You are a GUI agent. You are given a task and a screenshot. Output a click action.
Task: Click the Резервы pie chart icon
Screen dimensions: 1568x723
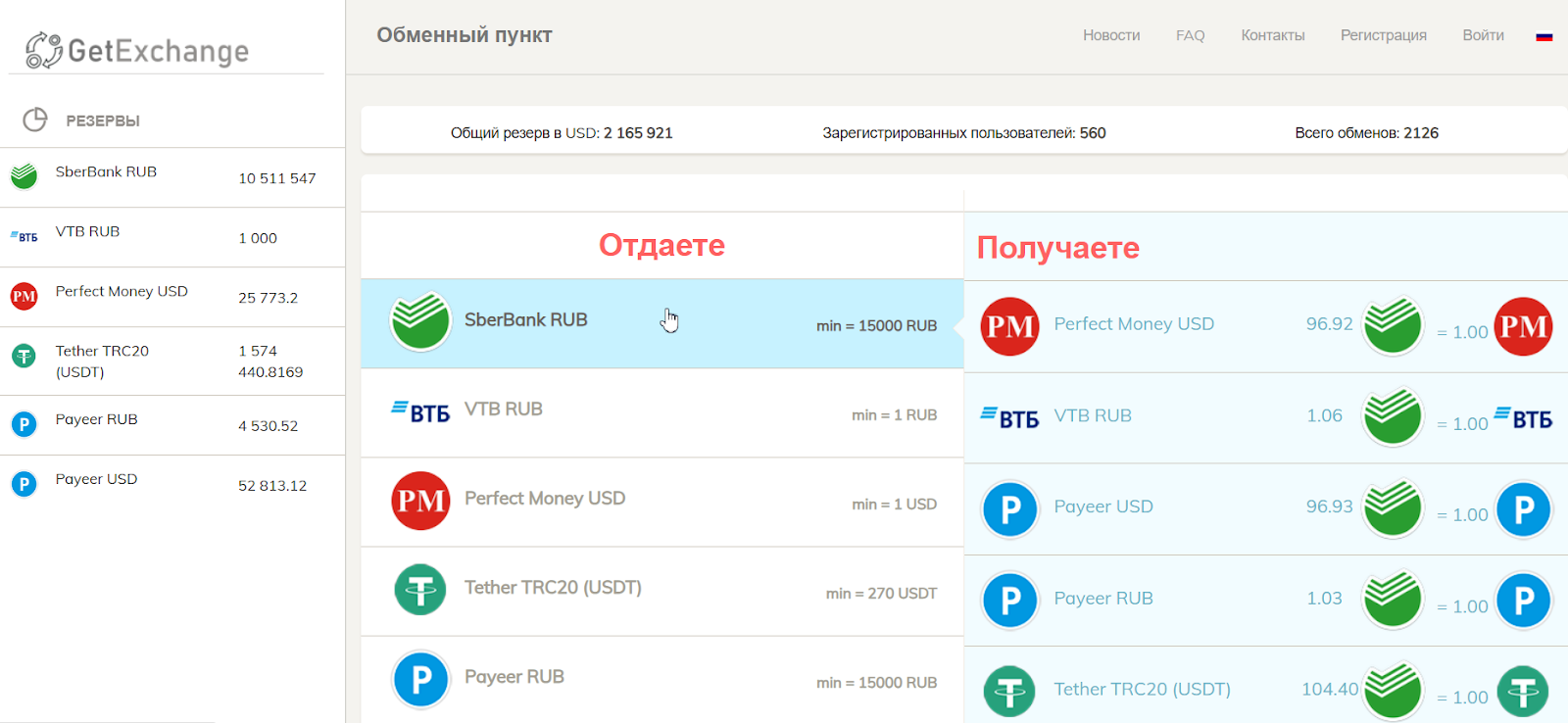35,120
